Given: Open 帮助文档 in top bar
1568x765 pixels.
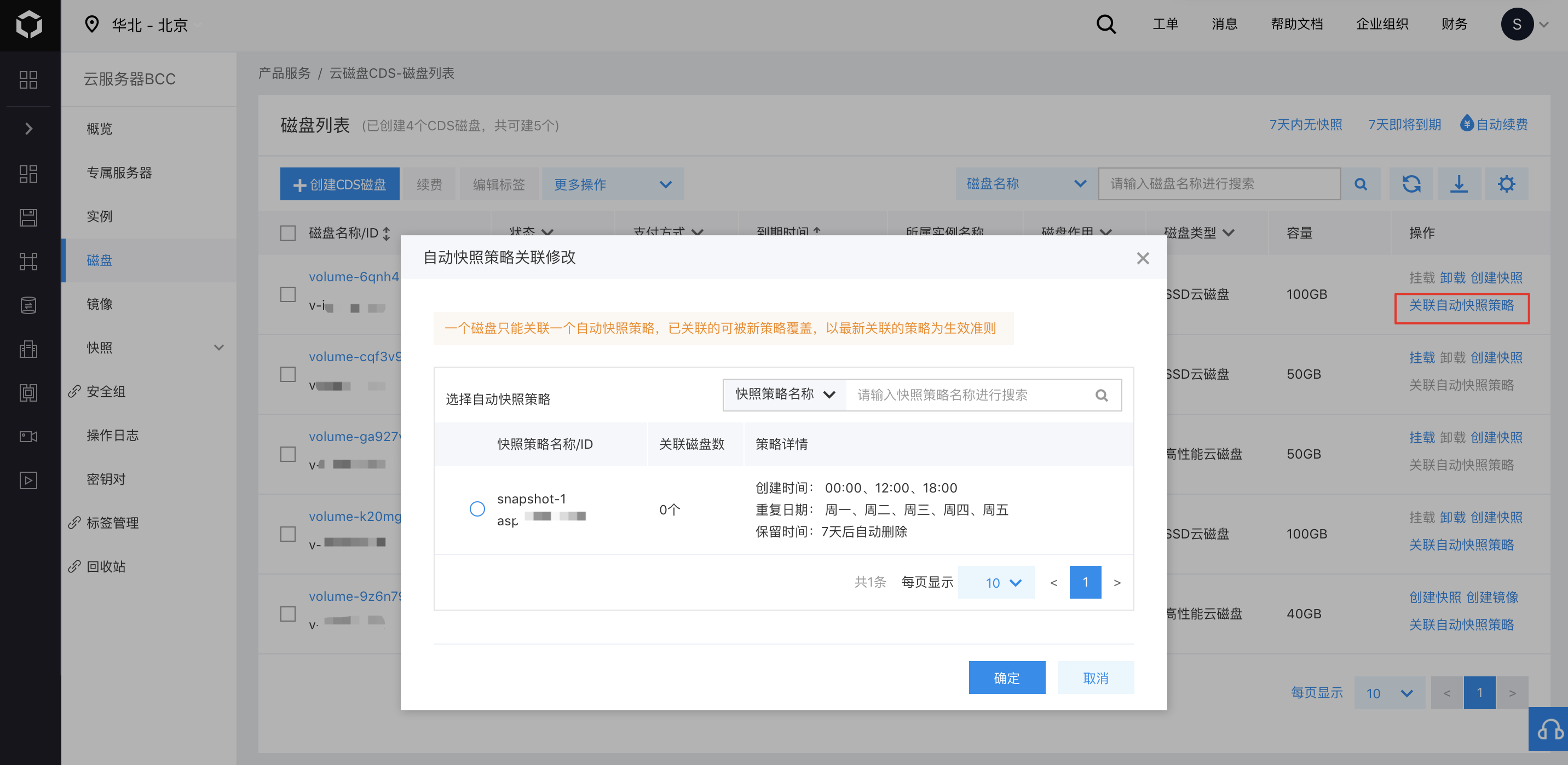Looking at the screenshot, I should pyautogui.click(x=1297, y=24).
